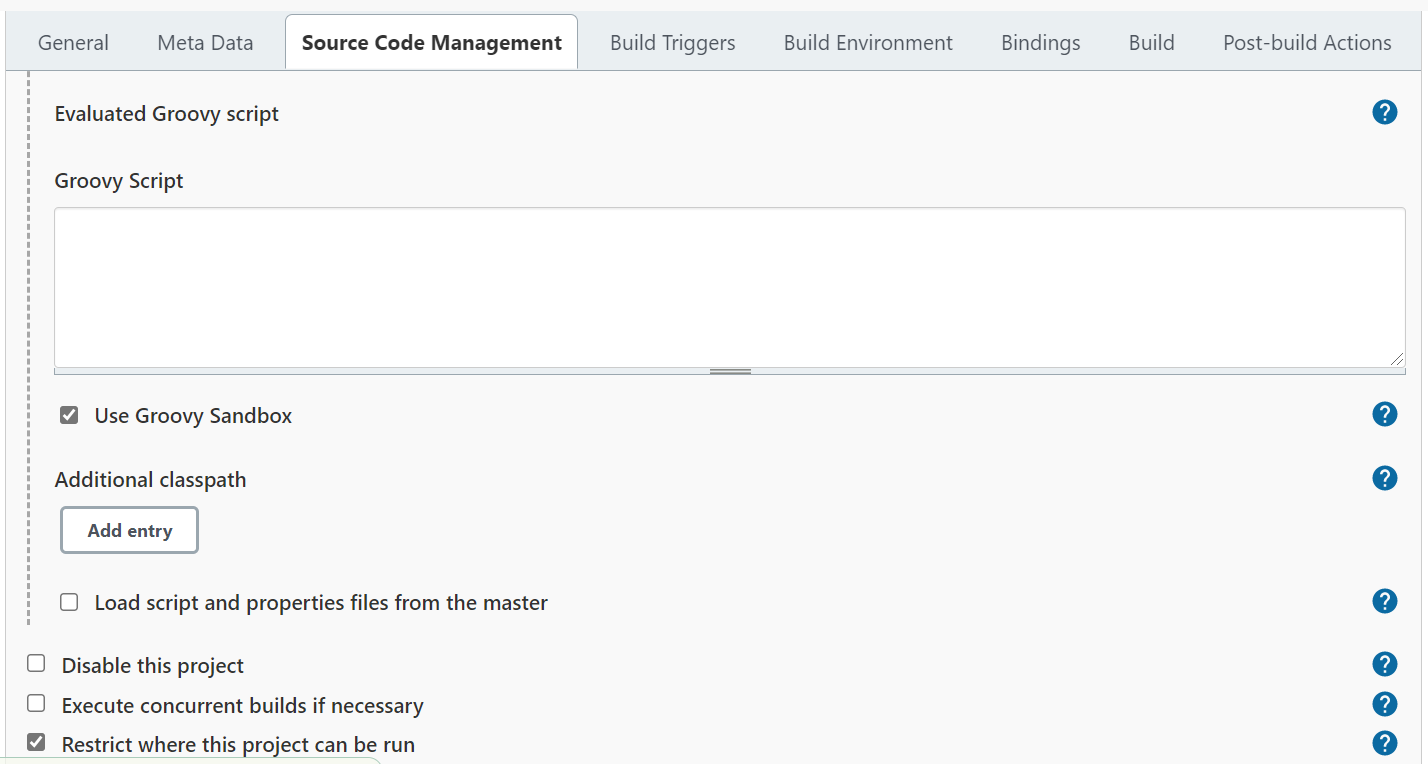
Task: Click inside the Groovy Script text area
Action: (x=729, y=287)
